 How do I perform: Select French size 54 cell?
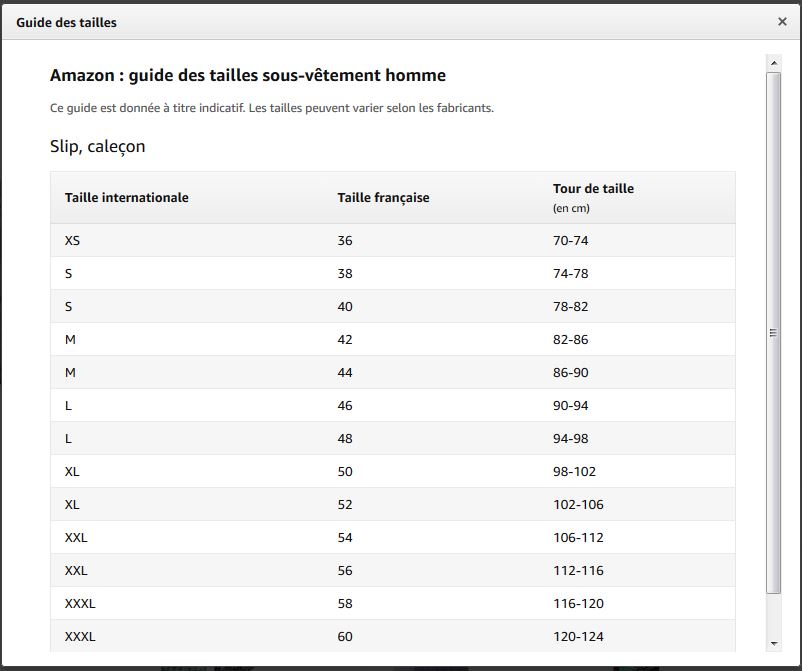pyautogui.click(x=345, y=538)
